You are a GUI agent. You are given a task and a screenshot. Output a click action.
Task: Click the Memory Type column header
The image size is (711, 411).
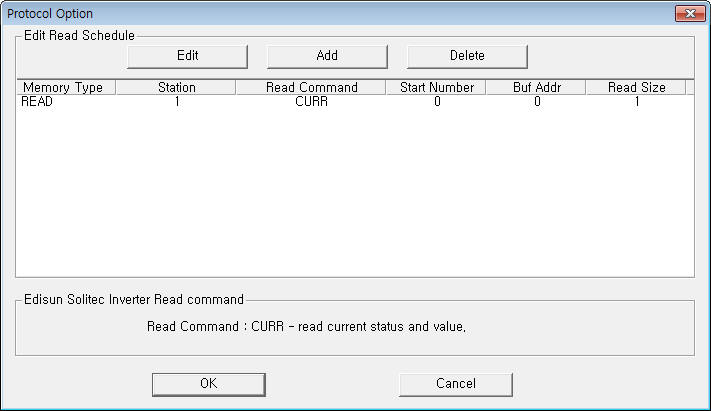[65, 87]
